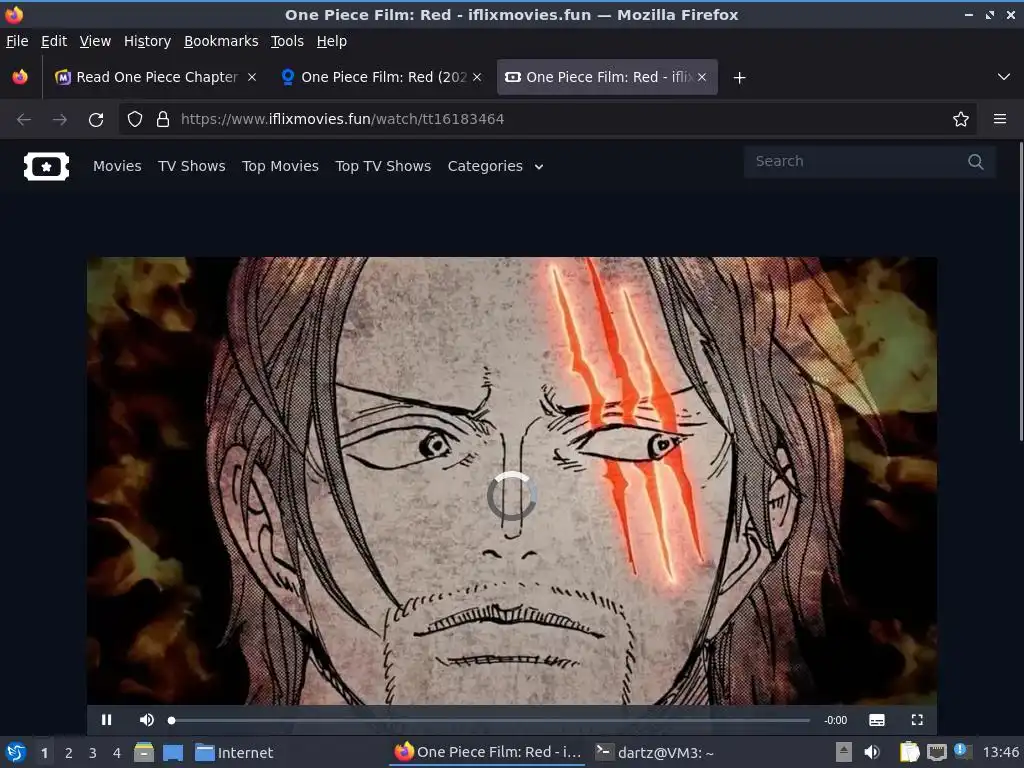Expand the Categories dropdown
The image size is (1024, 768).
495,166
